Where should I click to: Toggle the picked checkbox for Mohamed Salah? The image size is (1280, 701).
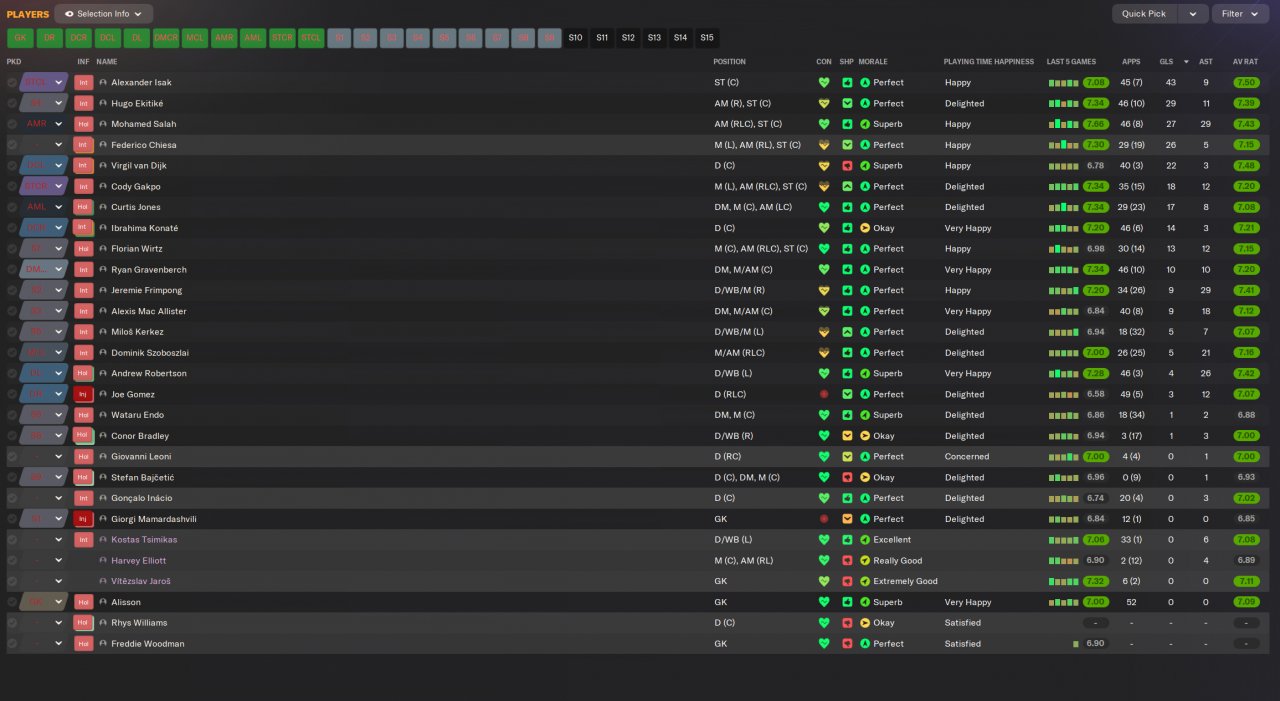[x=12, y=124]
